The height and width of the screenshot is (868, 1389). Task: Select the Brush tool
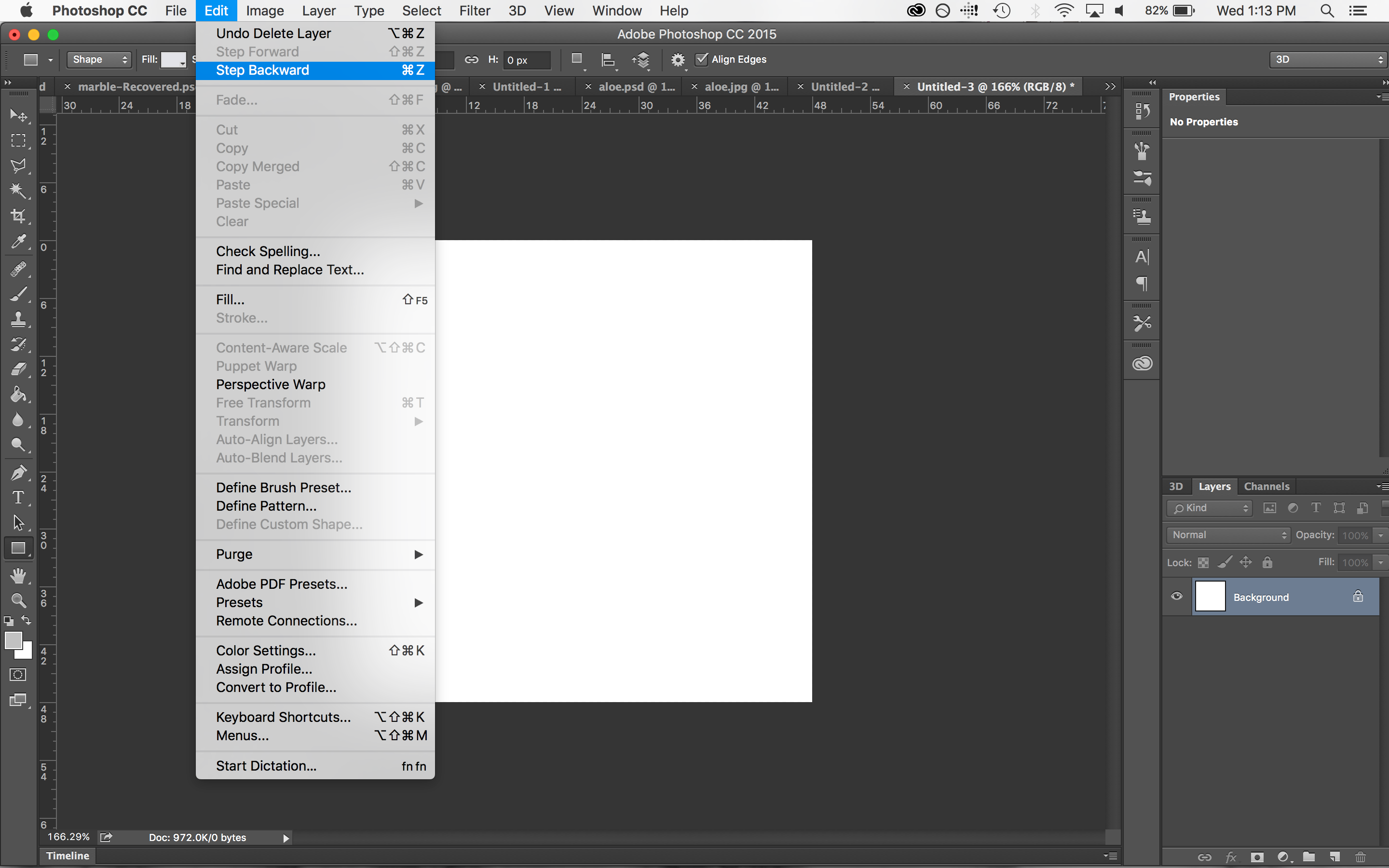pyautogui.click(x=18, y=294)
